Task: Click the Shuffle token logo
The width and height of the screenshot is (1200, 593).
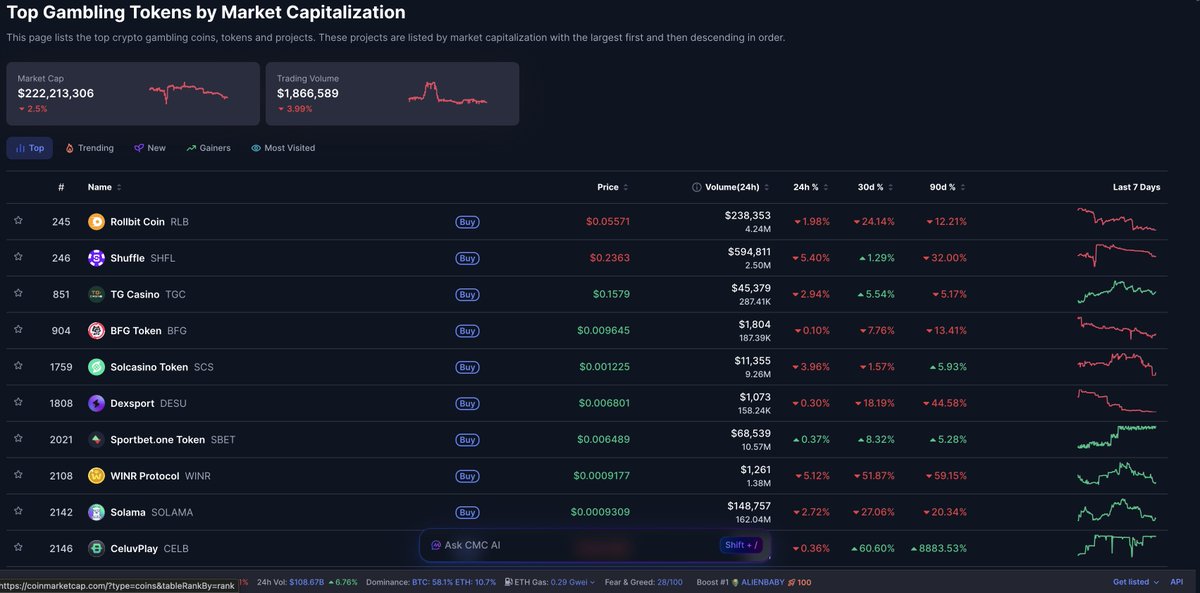Action: click(96, 258)
